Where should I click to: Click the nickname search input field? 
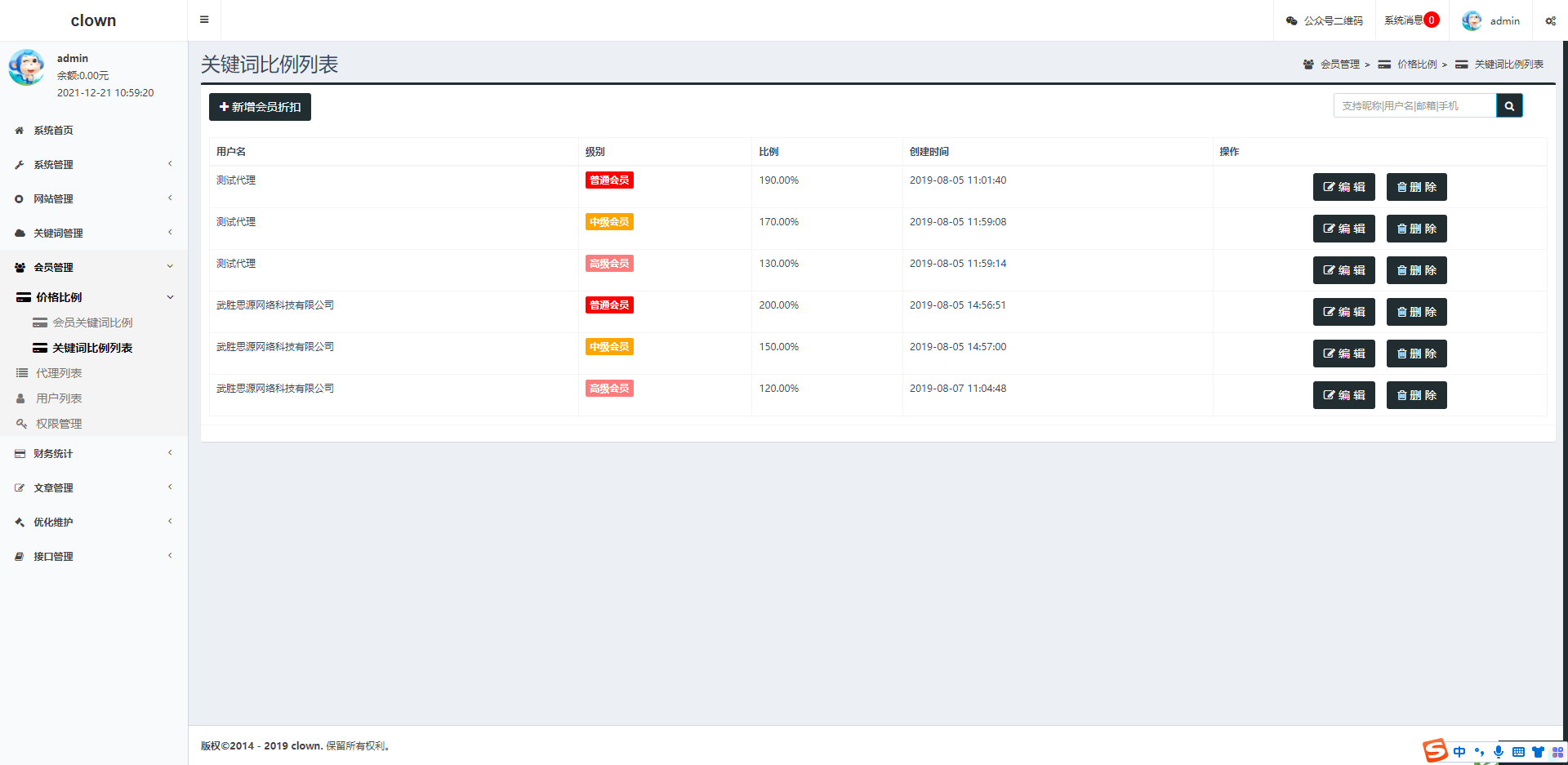pos(1414,106)
